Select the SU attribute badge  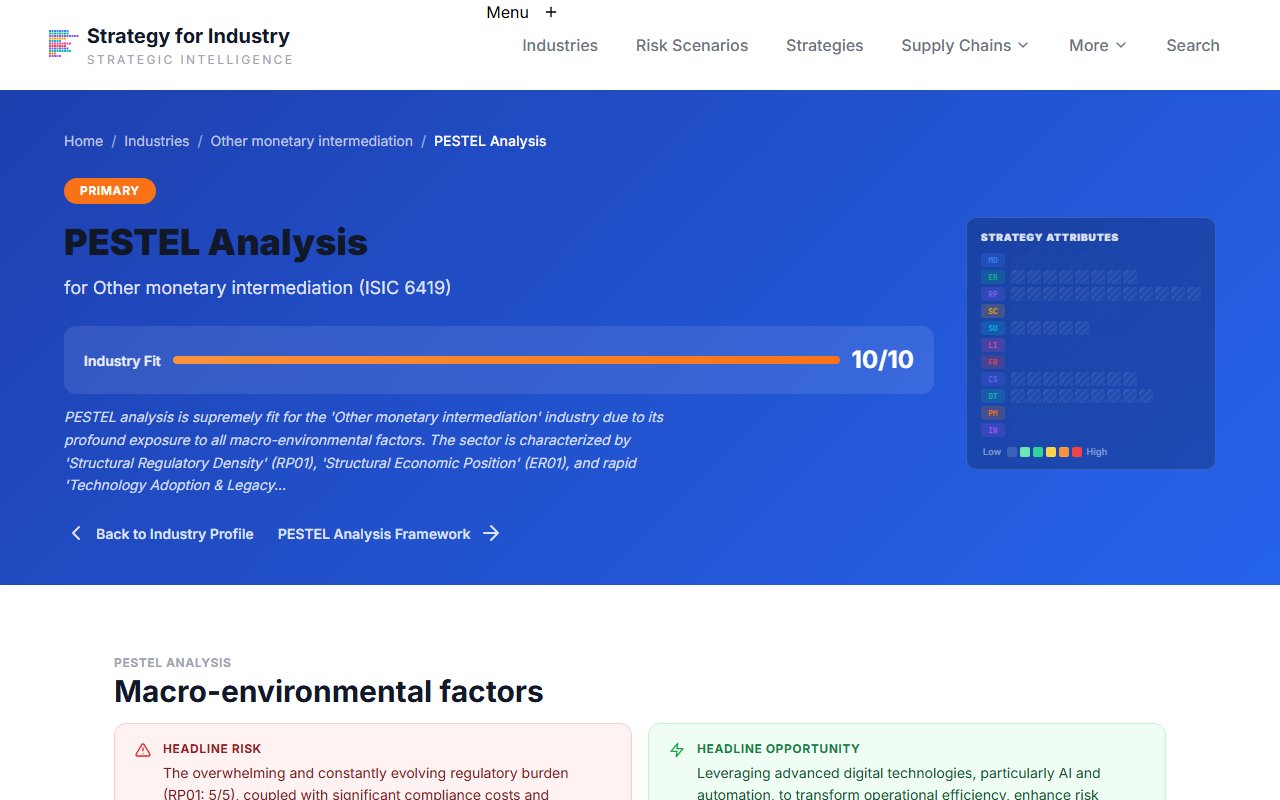point(992,328)
